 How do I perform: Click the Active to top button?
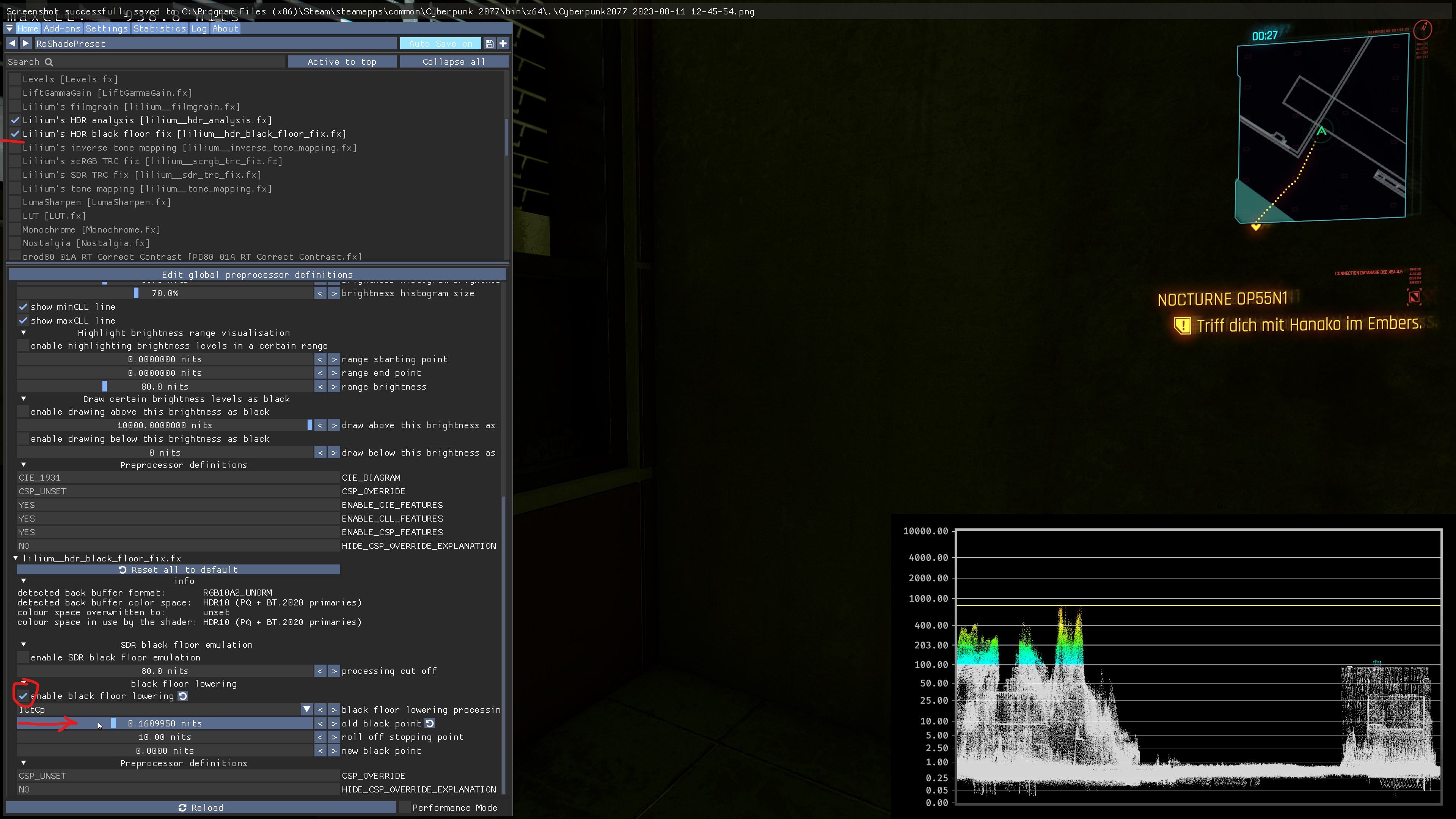341,62
